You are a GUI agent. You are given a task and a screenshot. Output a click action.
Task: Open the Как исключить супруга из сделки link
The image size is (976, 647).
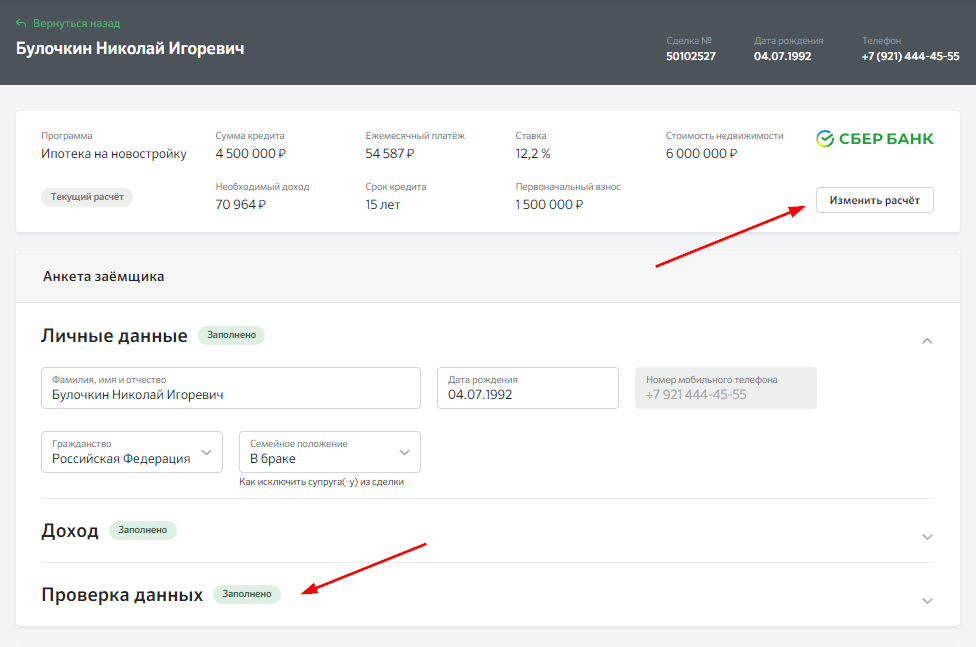coord(321,482)
